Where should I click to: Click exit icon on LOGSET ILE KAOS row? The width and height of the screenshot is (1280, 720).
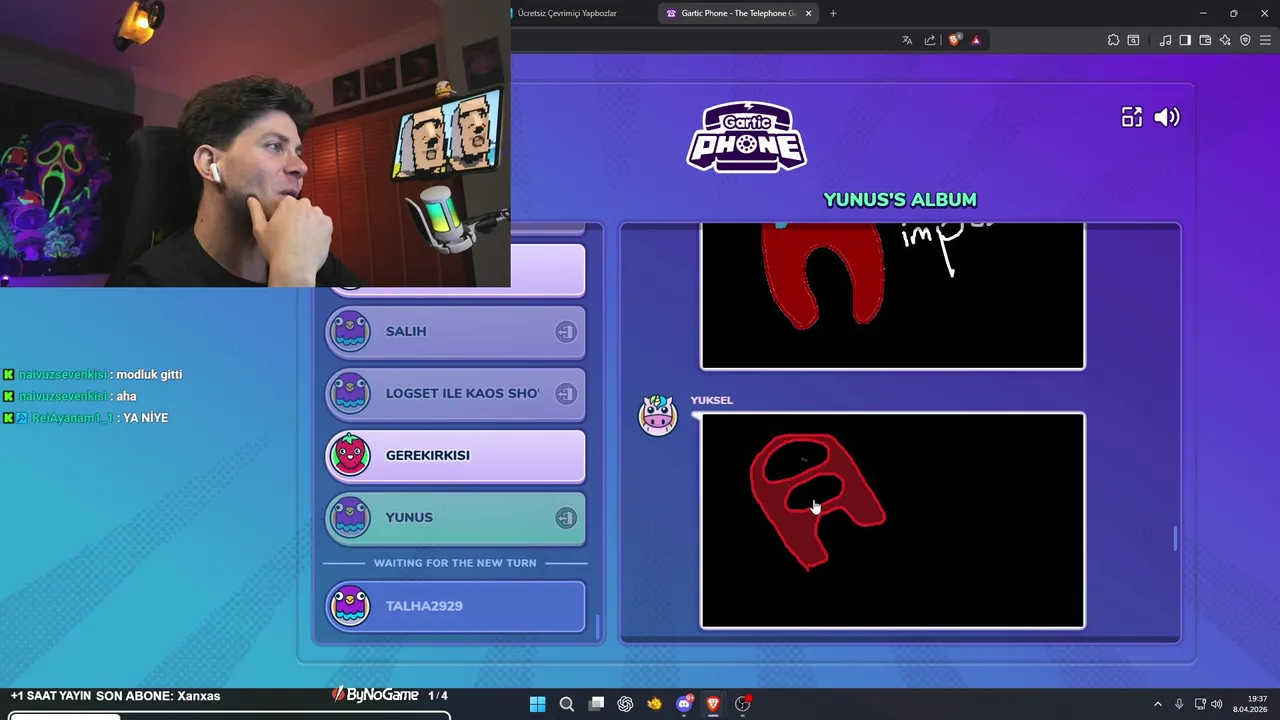(566, 394)
